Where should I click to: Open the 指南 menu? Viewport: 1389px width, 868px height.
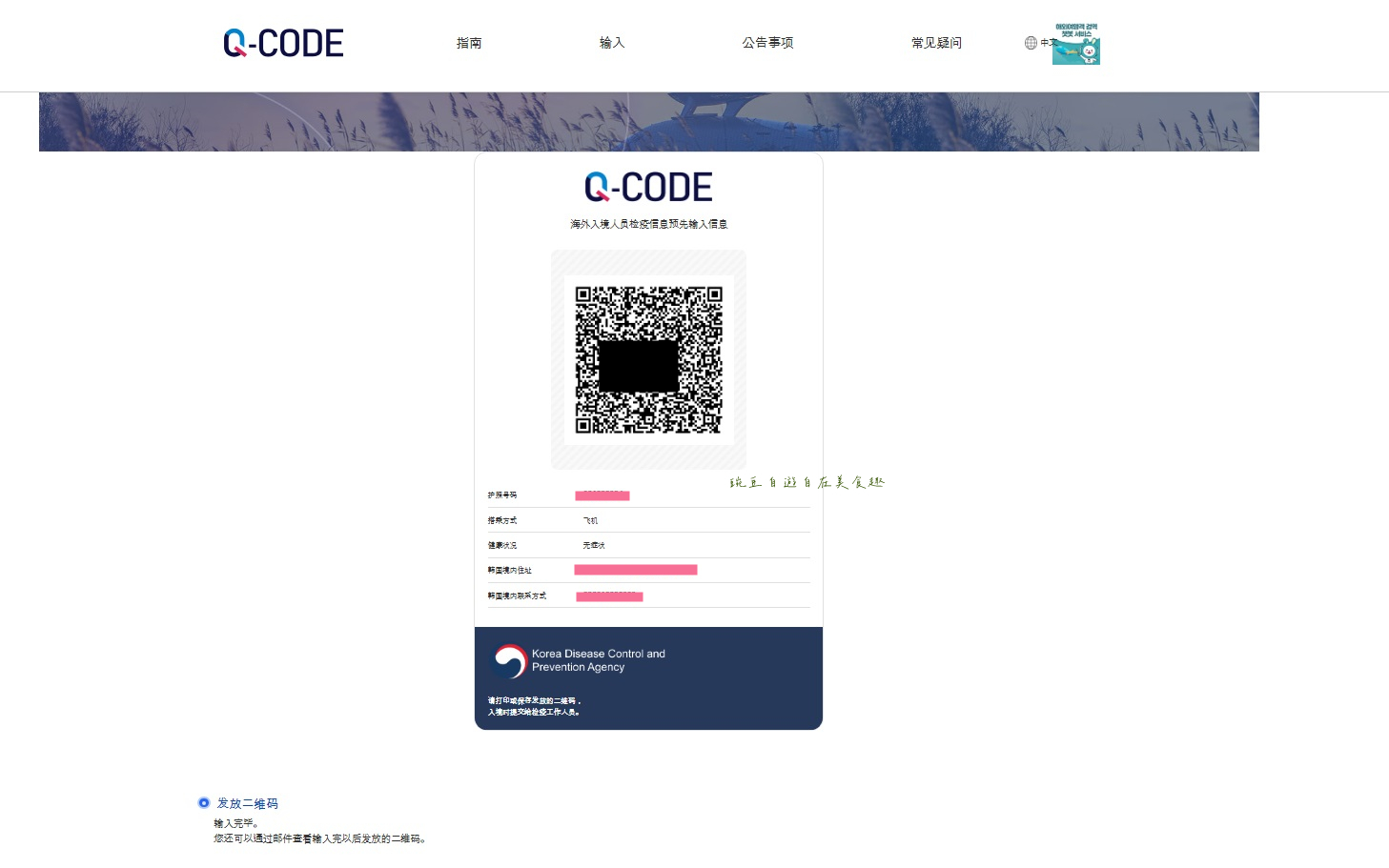(x=469, y=43)
